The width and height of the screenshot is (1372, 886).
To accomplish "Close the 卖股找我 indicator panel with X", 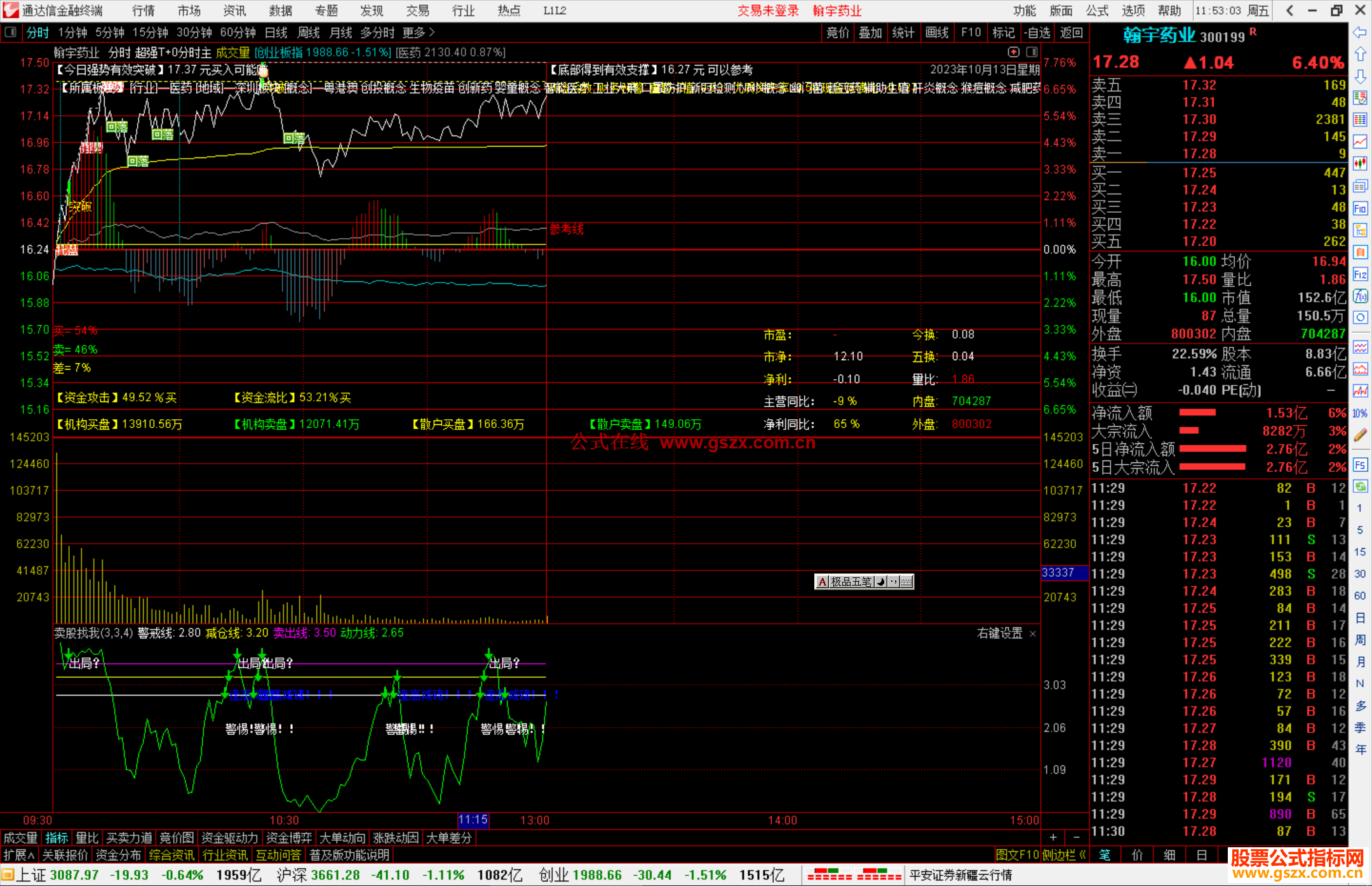I will 1032,633.
